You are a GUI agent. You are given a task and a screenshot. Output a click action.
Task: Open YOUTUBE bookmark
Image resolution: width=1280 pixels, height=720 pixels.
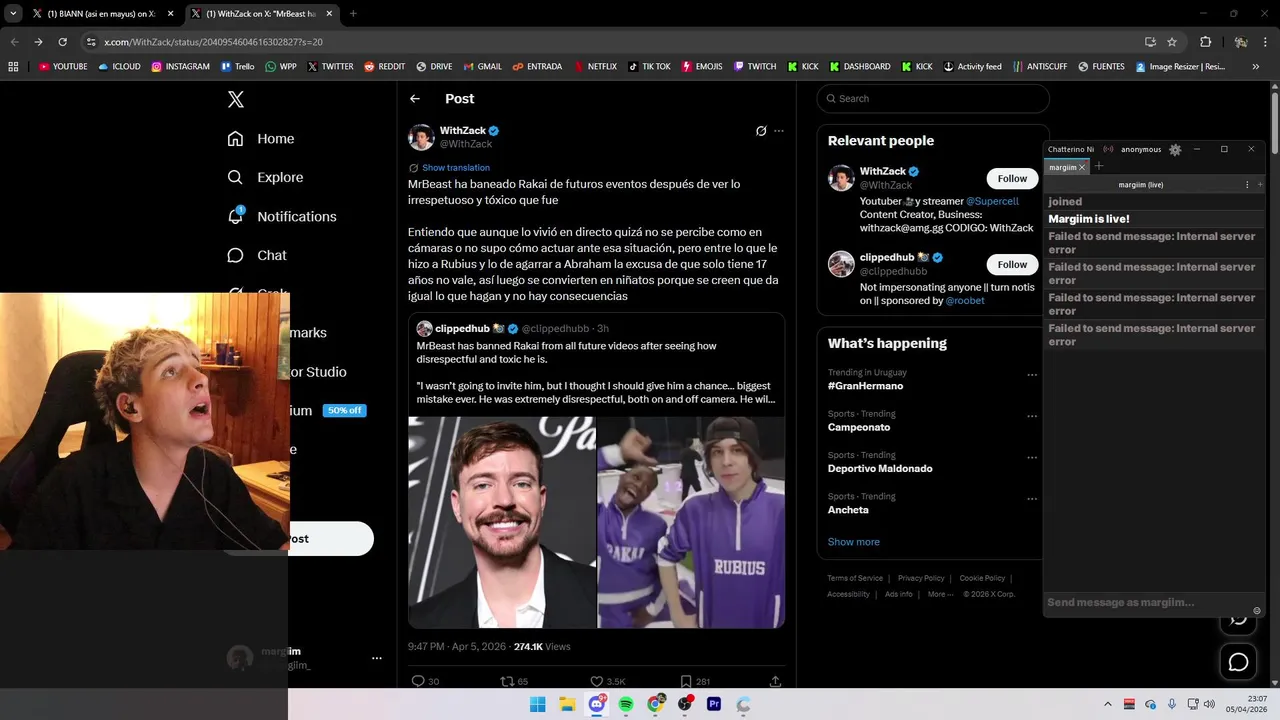coord(63,67)
